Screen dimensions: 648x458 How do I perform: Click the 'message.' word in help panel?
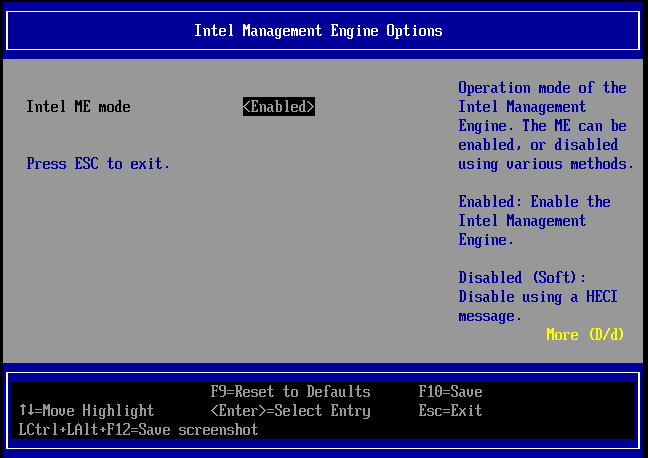(x=490, y=316)
